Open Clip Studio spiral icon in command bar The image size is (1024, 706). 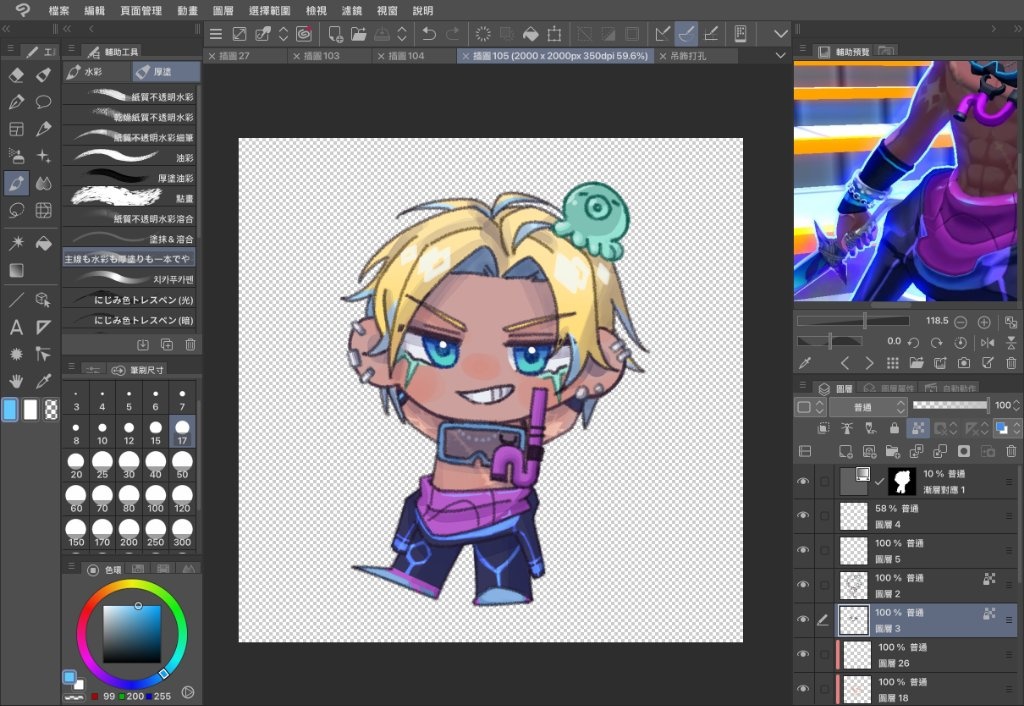(x=304, y=34)
